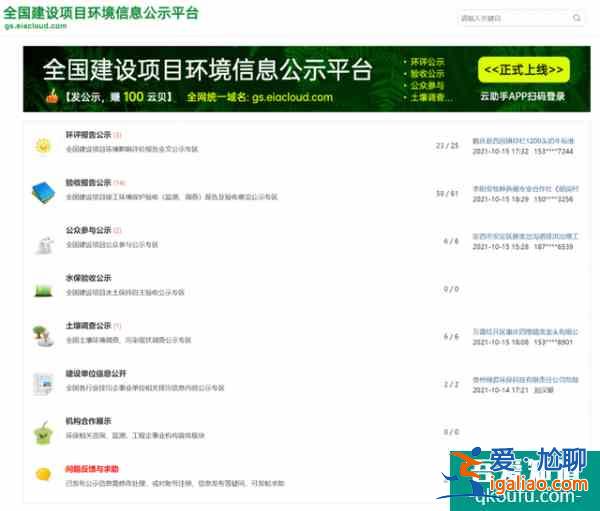Open latest post link in 环评报告公示 row
The width and height of the screenshot is (600, 511).
[523, 141]
